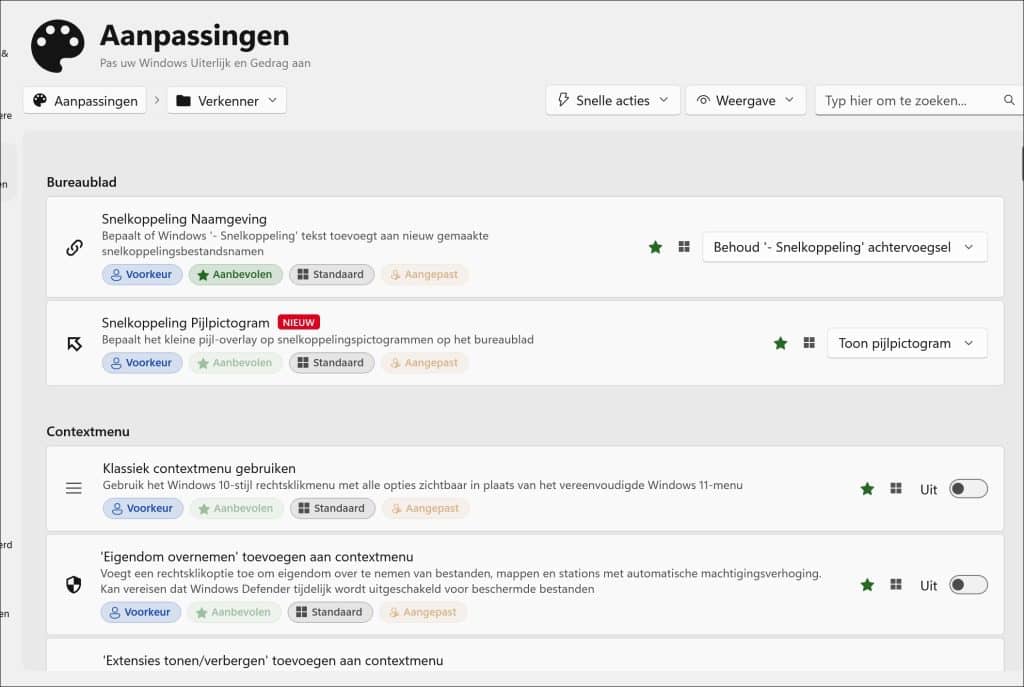Click the Windows grid icon in Klassiek contextmenu row
1024x687 pixels.
[x=896, y=488]
